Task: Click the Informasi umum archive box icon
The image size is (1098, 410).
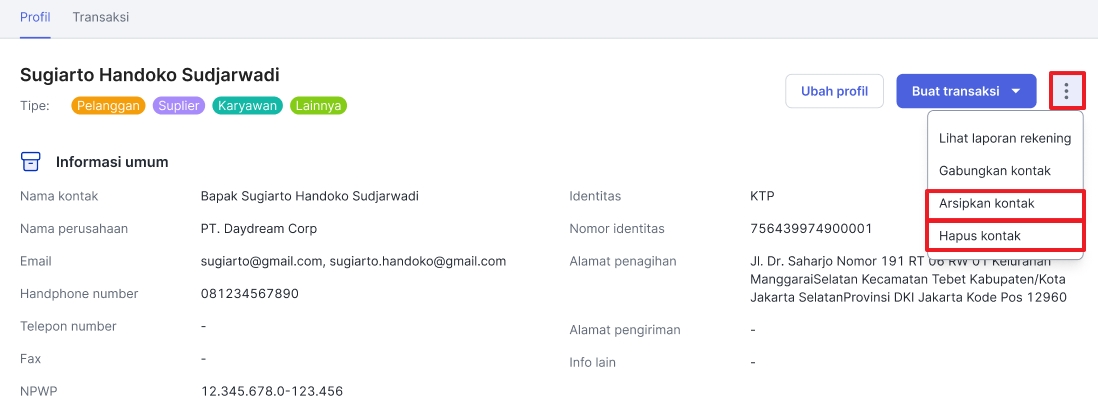Action: click(30, 162)
